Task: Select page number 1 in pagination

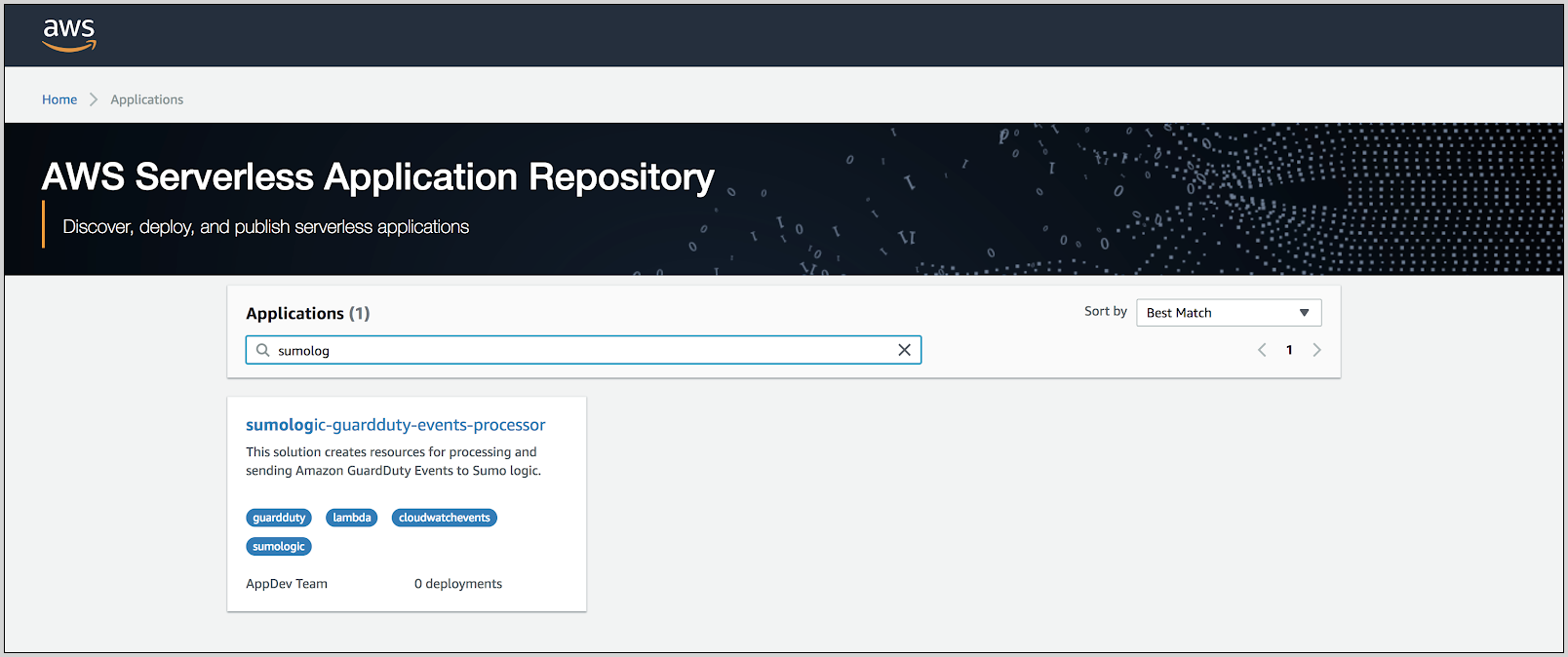Action: tap(1289, 350)
